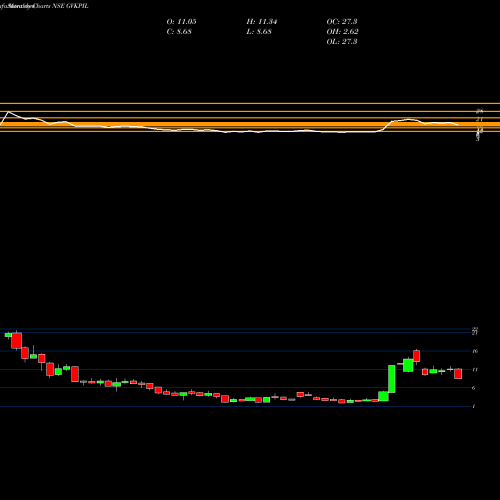The height and width of the screenshot is (500, 500).
Task: Click the price axis label 11
Action: click(x=475, y=369)
